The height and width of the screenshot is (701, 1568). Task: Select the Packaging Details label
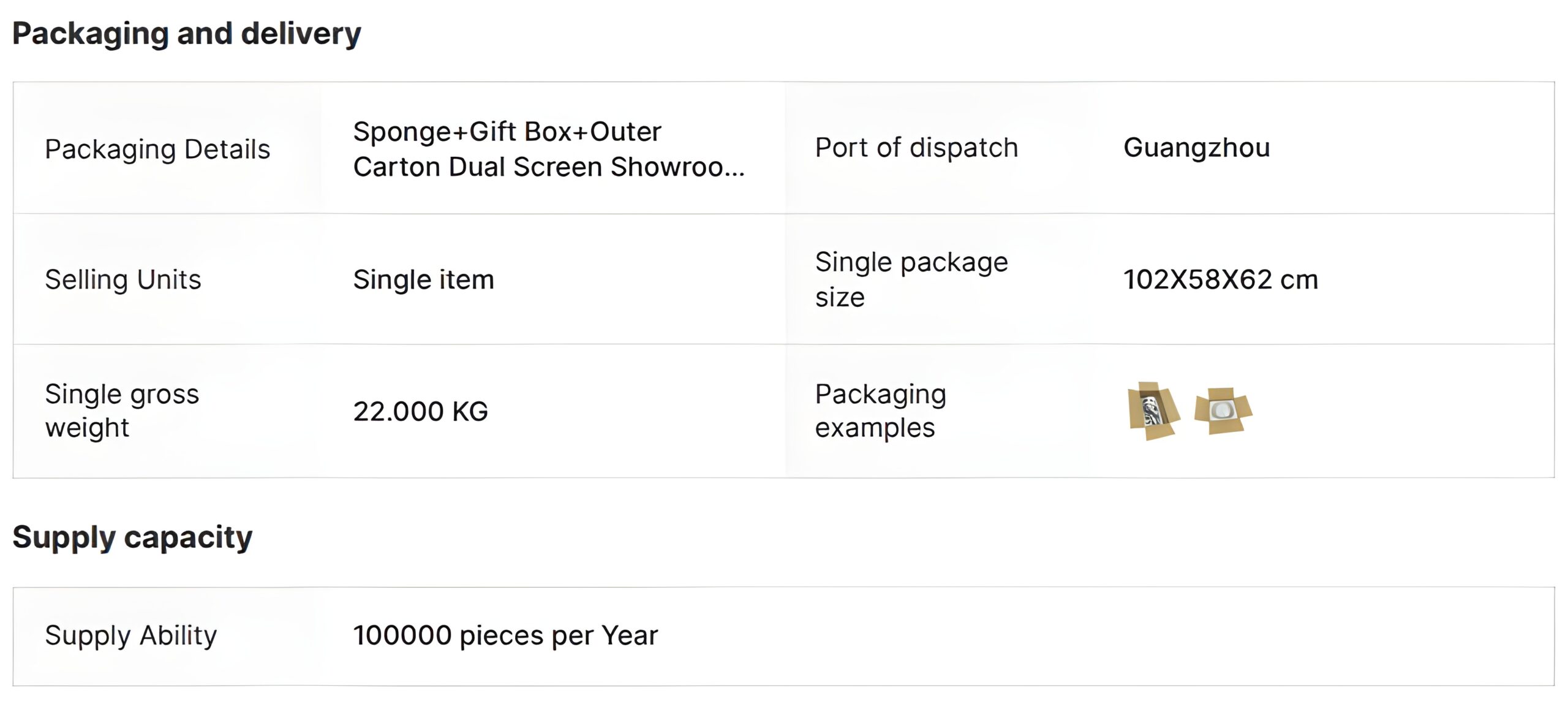point(157,149)
